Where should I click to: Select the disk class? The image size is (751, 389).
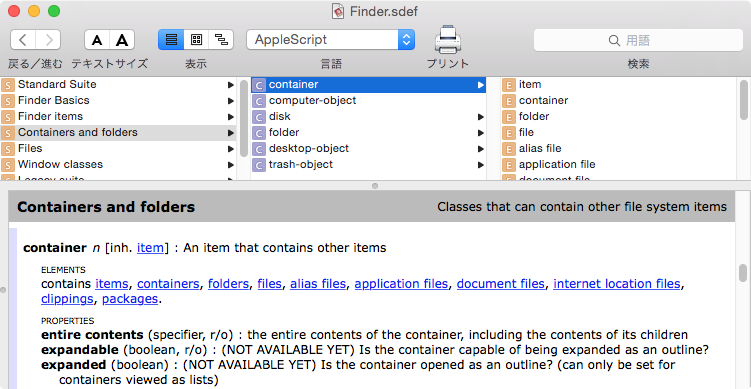pyautogui.click(x=368, y=116)
